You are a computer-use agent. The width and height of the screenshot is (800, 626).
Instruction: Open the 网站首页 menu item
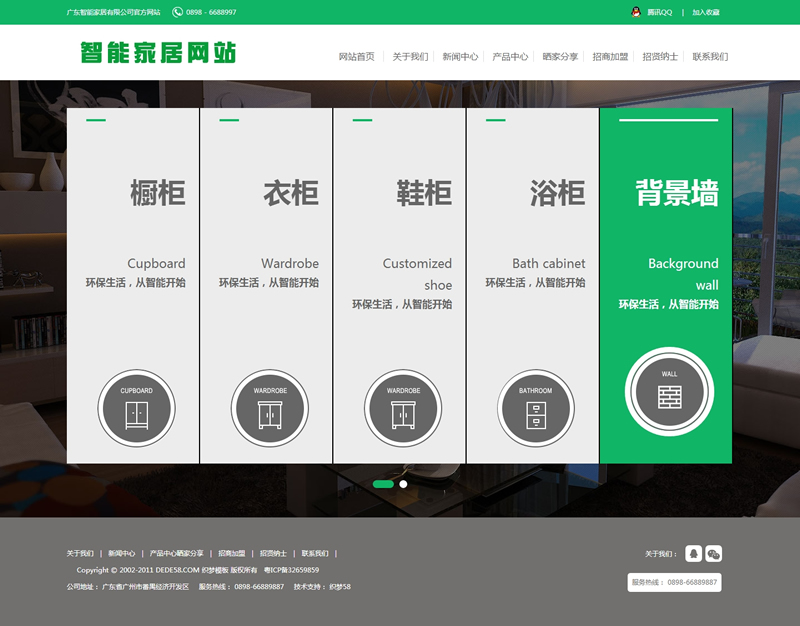click(356, 57)
